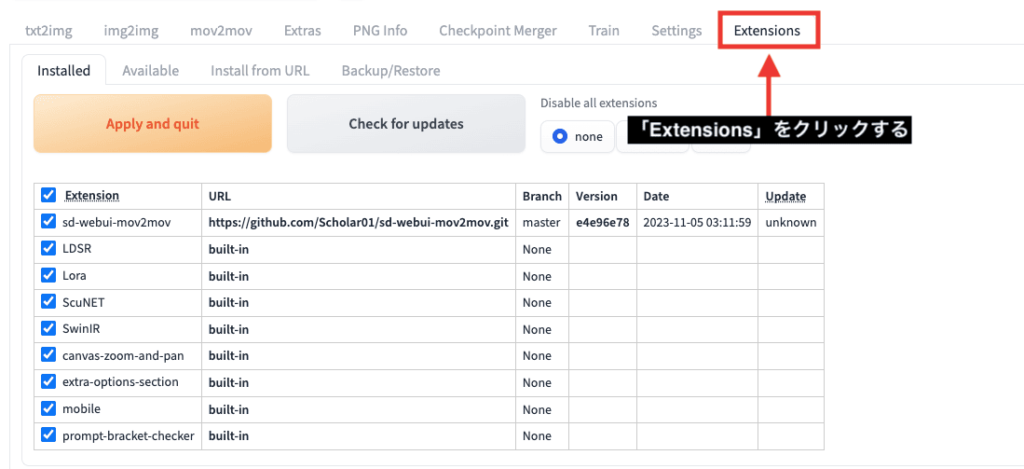Disable the canvas-zoom-and-pan checkbox

coord(48,355)
